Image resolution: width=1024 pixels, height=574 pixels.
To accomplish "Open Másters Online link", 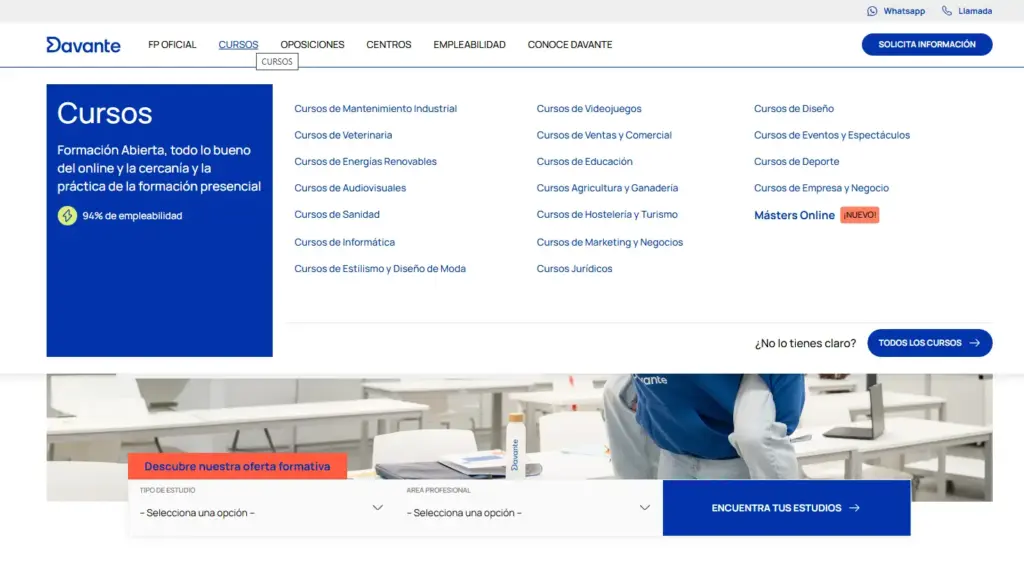I will [794, 215].
